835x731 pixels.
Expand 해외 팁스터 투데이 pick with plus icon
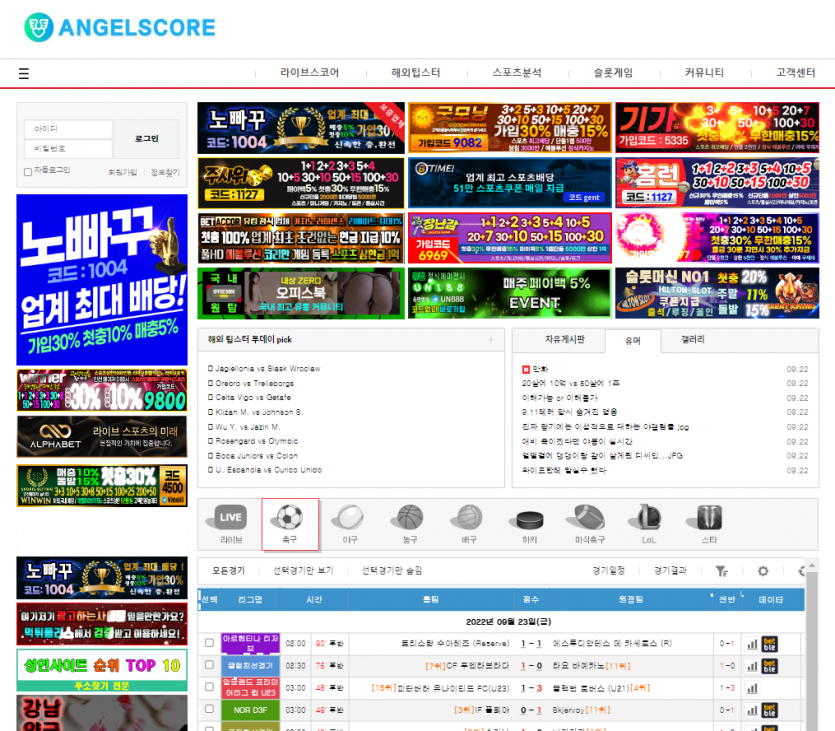[x=490, y=340]
